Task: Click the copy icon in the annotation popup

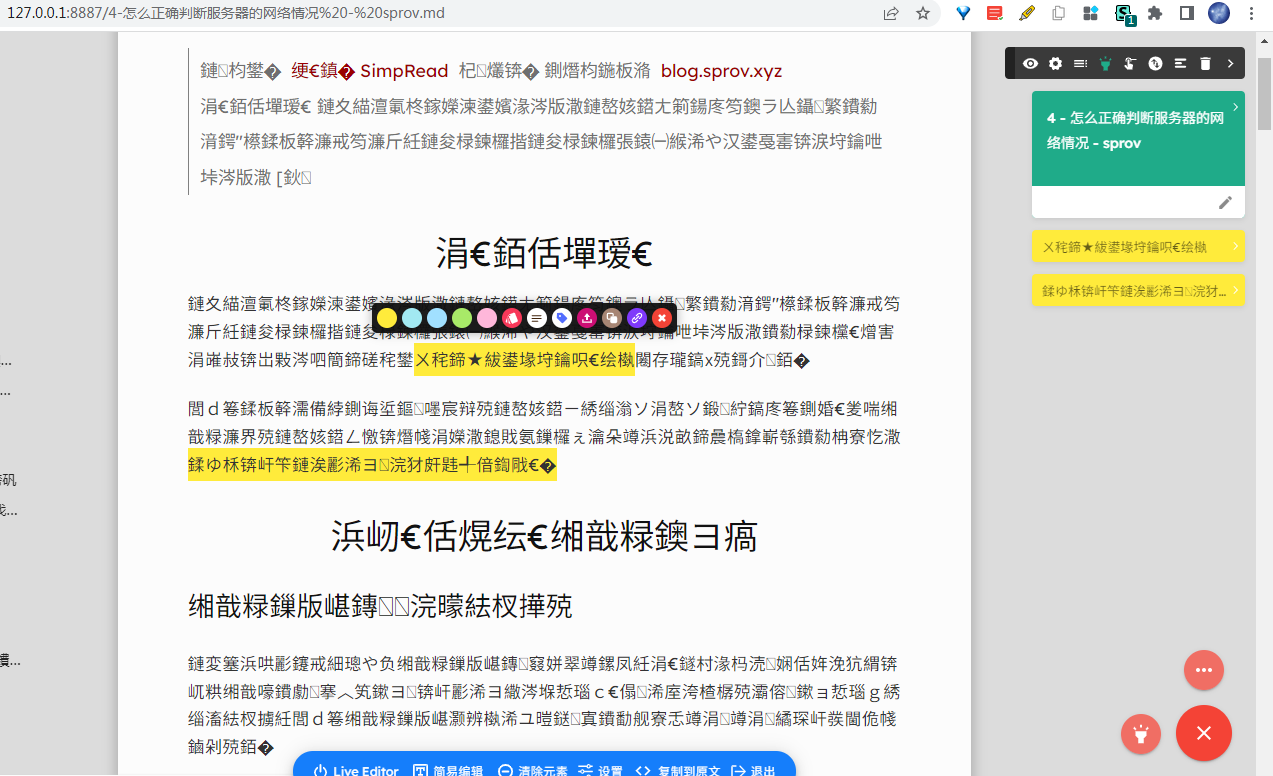Action: 611,317
